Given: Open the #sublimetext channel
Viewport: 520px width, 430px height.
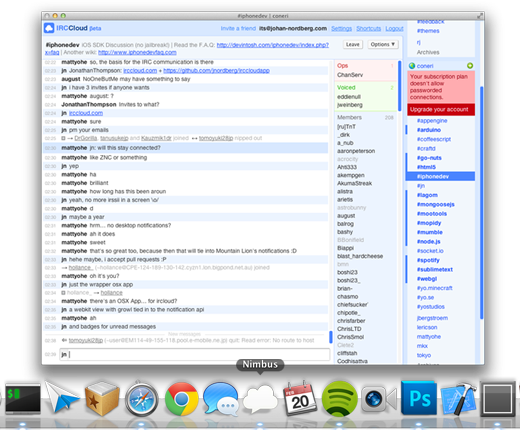Looking at the screenshot, I should pyautogui.click(x=435, y=270).
